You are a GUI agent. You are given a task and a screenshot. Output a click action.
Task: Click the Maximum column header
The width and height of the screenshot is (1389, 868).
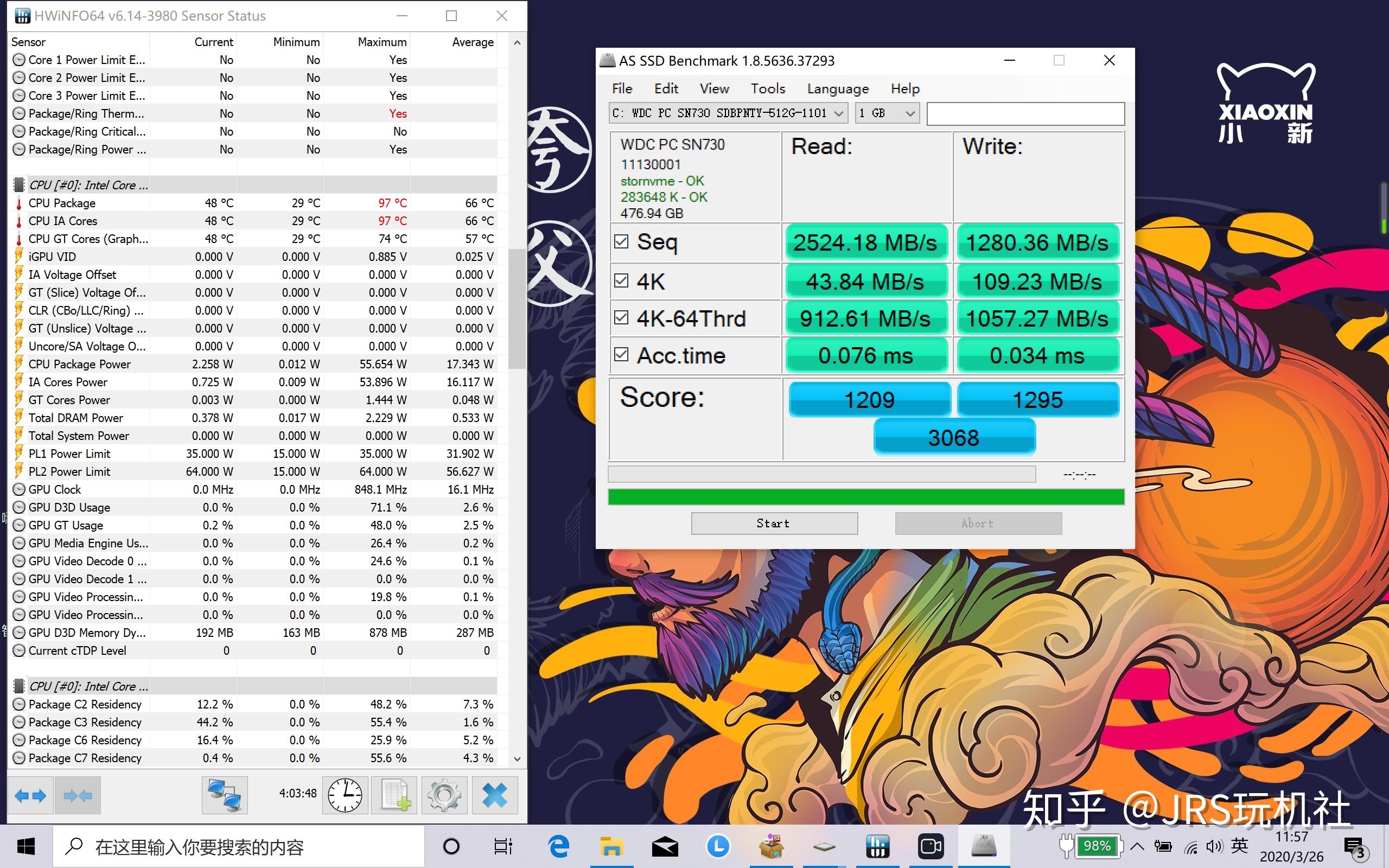381,42
